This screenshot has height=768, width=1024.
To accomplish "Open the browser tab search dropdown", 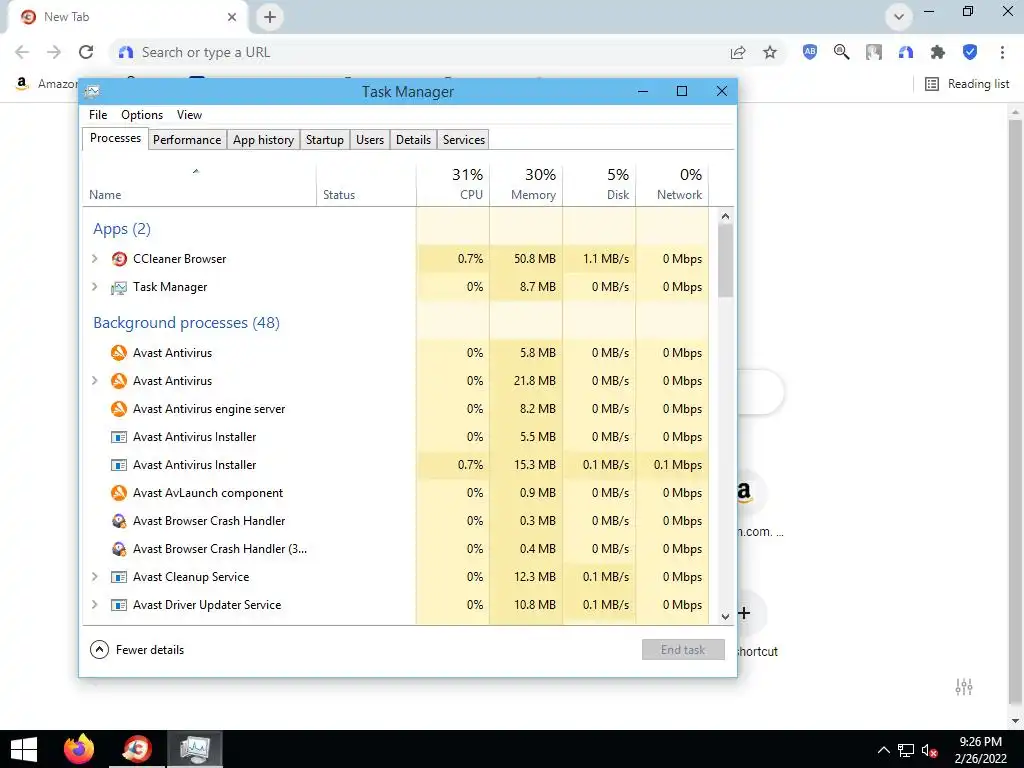I will coord(899,17).
